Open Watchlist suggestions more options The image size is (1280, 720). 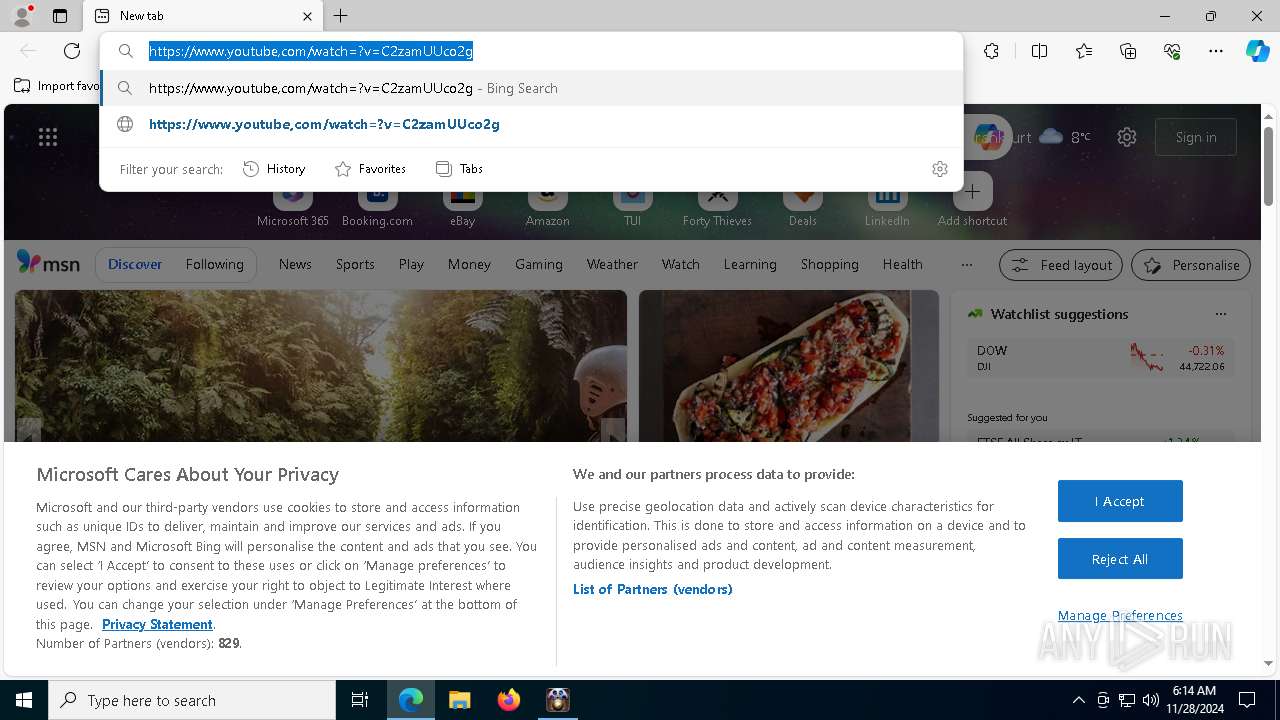click(1221, 314)
